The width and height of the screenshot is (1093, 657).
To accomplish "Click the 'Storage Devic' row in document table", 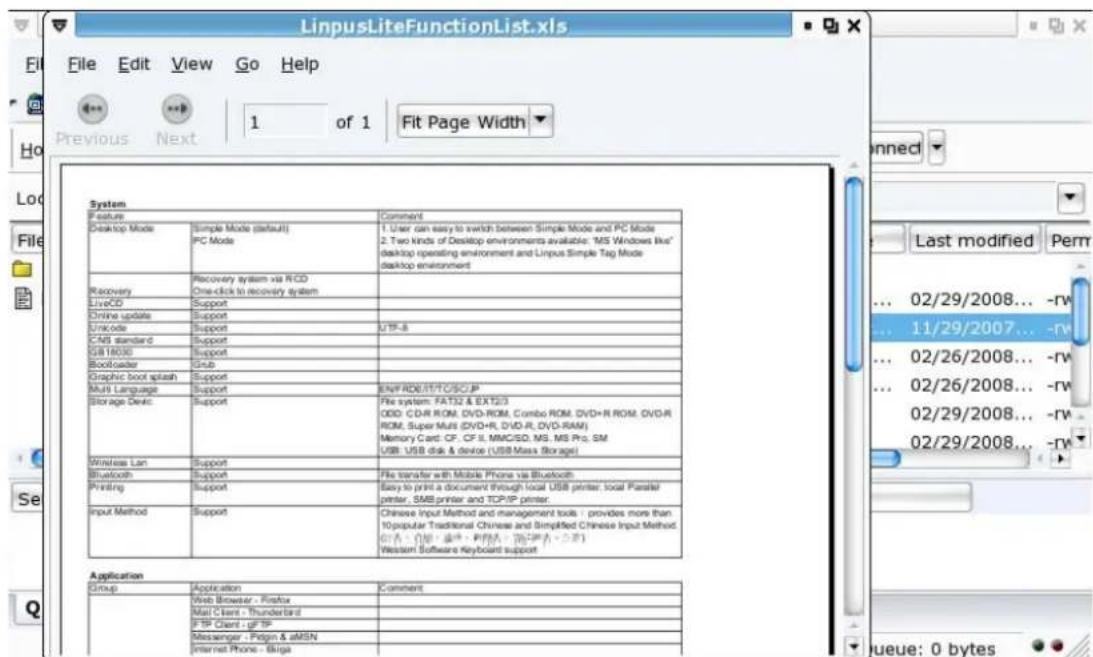I will 385,426.
